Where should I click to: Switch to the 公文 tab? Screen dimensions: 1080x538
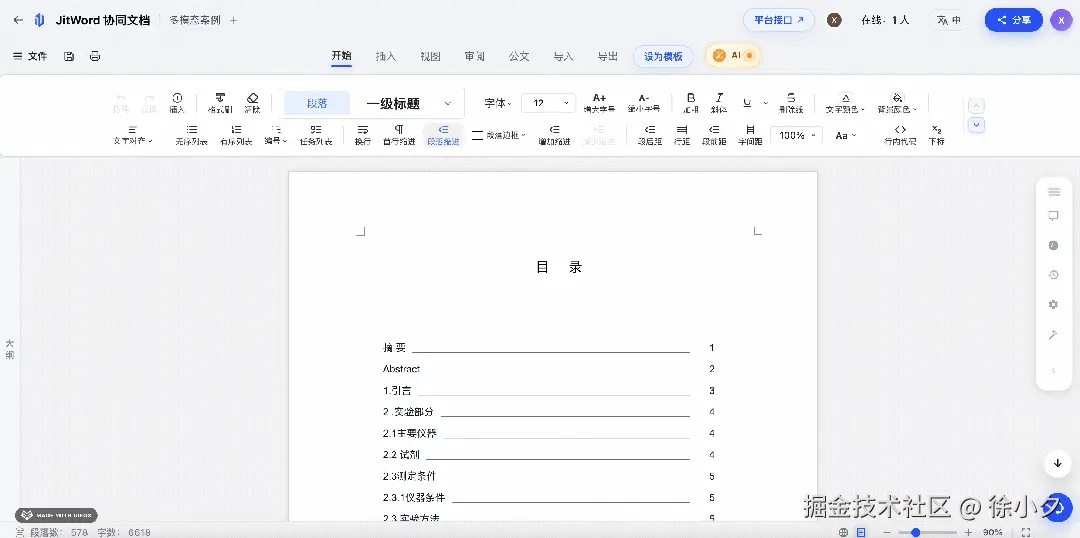(519, 56)
